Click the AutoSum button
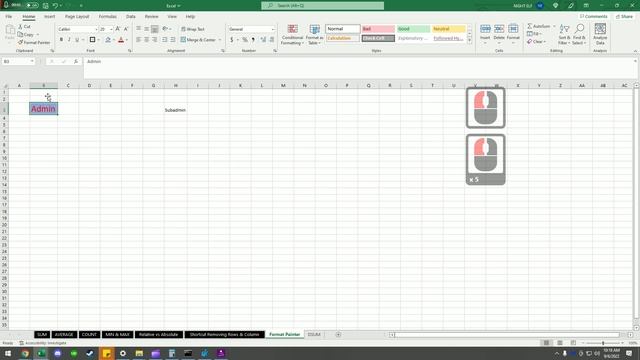 538,27
